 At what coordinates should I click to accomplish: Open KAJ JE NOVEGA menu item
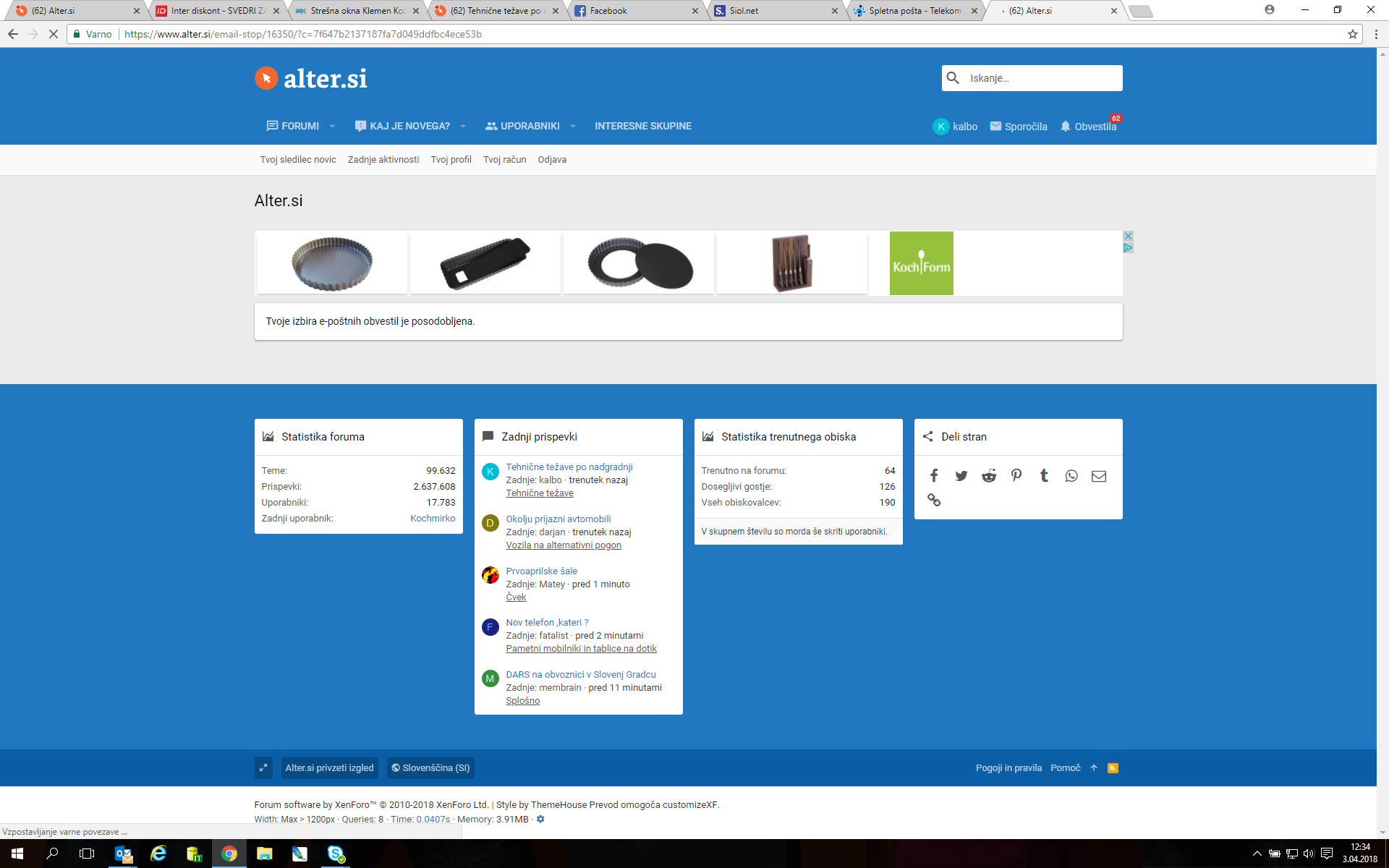[402, 126]
